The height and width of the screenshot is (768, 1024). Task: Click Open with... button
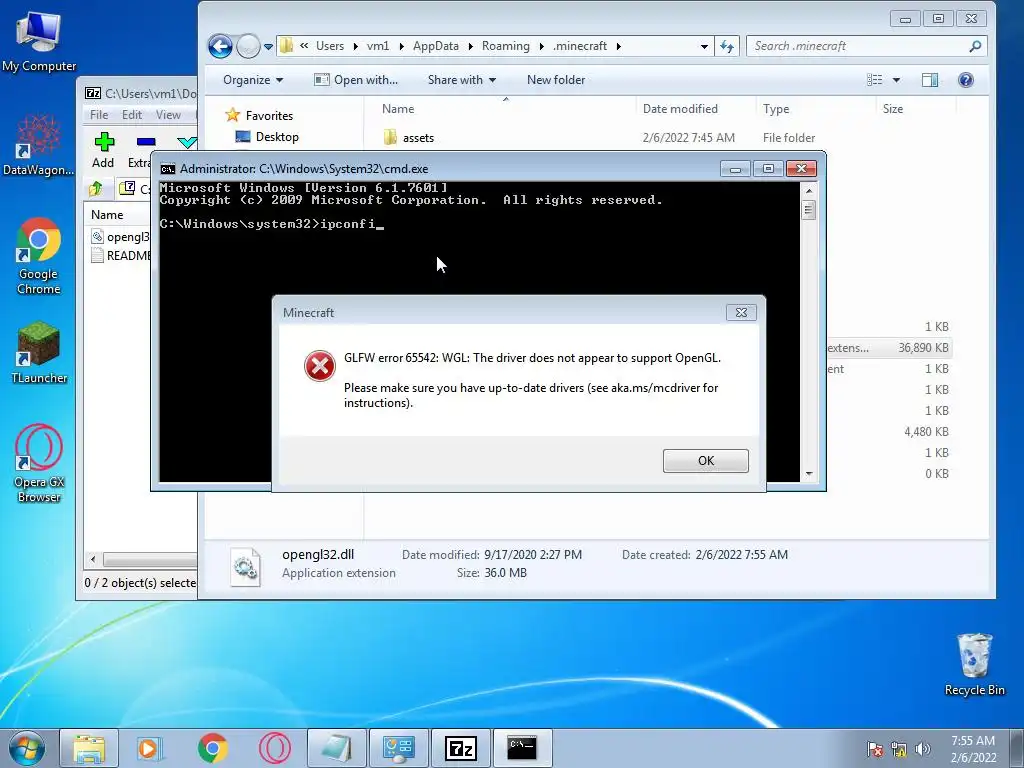click(x=357, y=80)
